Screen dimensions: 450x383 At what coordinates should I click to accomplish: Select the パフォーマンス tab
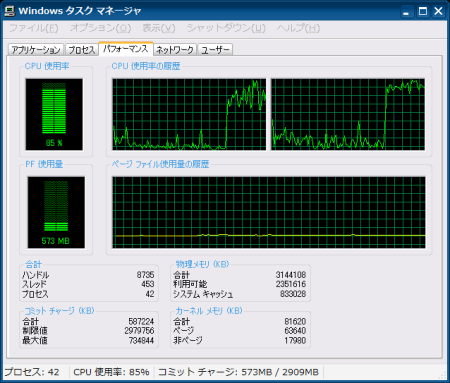126,49
